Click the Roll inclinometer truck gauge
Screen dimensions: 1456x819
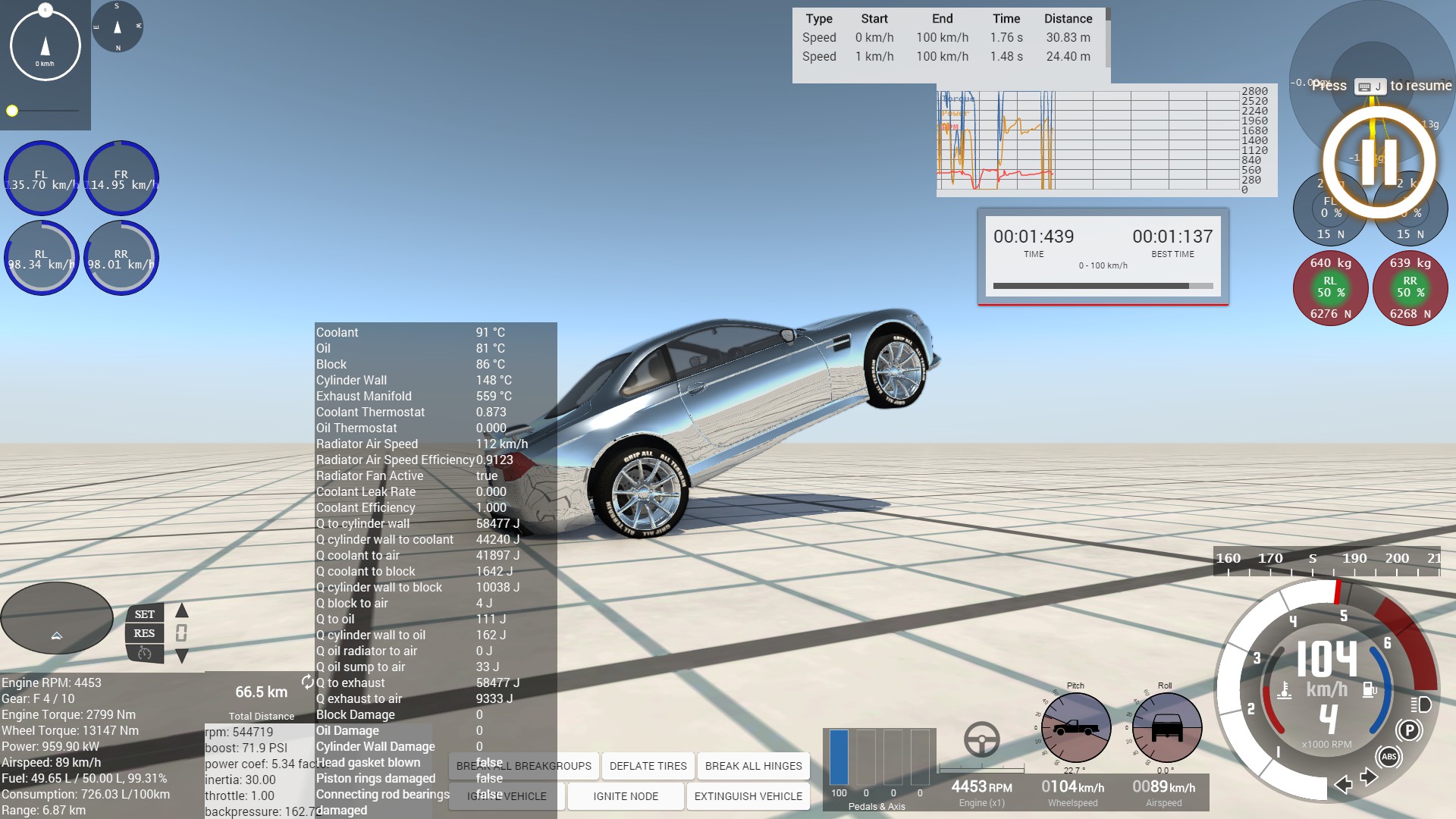coord(1166,728)
